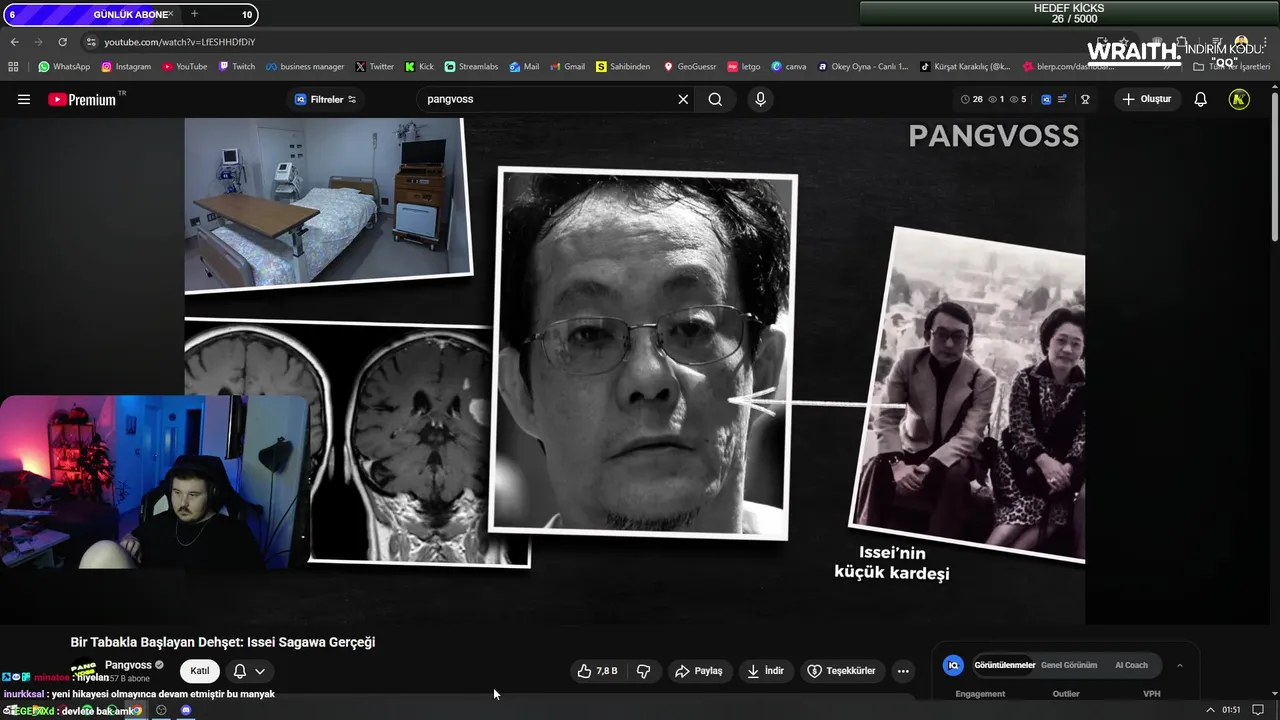Reload the YouTube page
The width and height of the screenshot is (1280, 720).
62,42
